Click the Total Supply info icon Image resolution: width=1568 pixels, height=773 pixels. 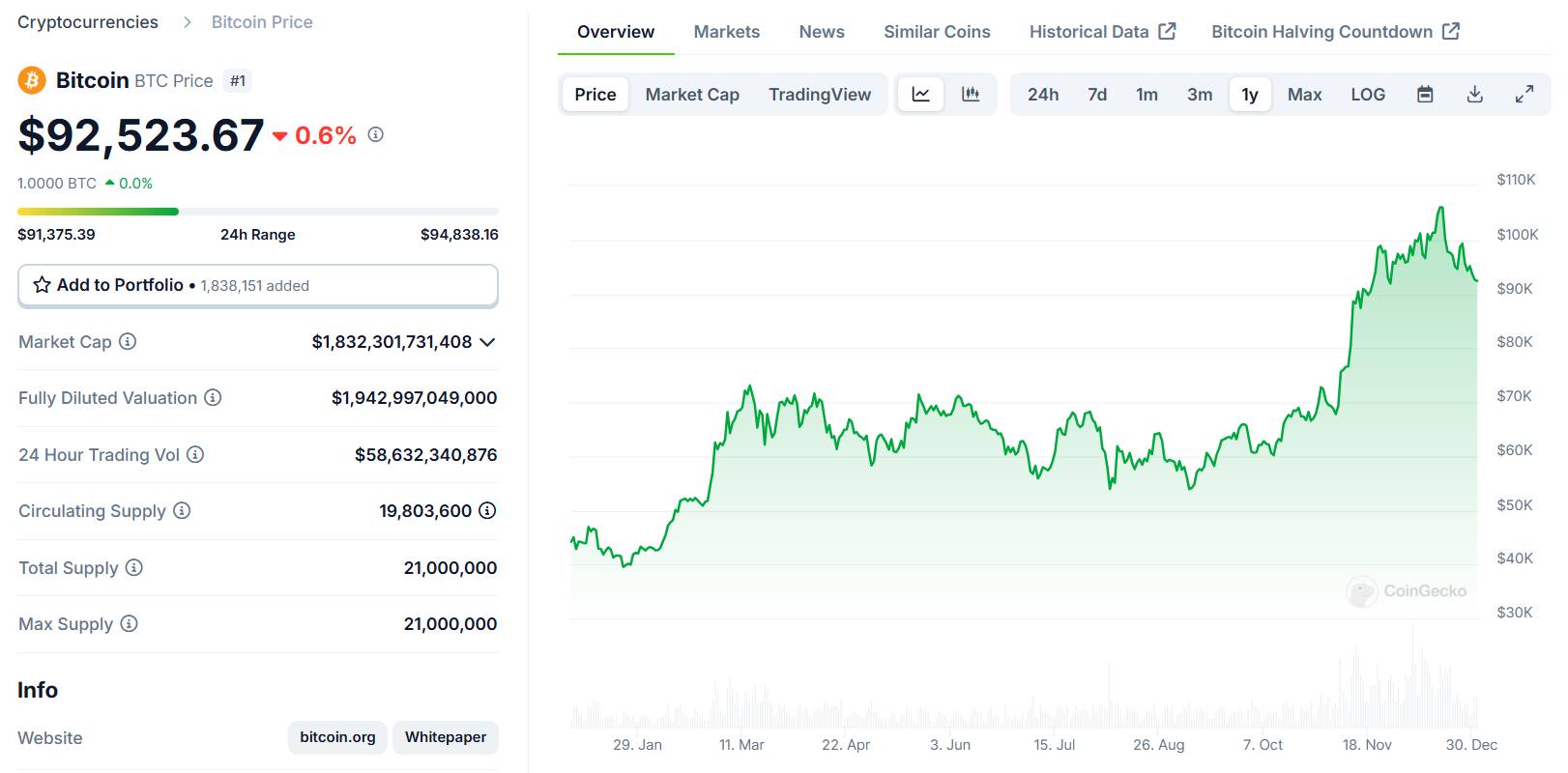(x=134, y=567)
